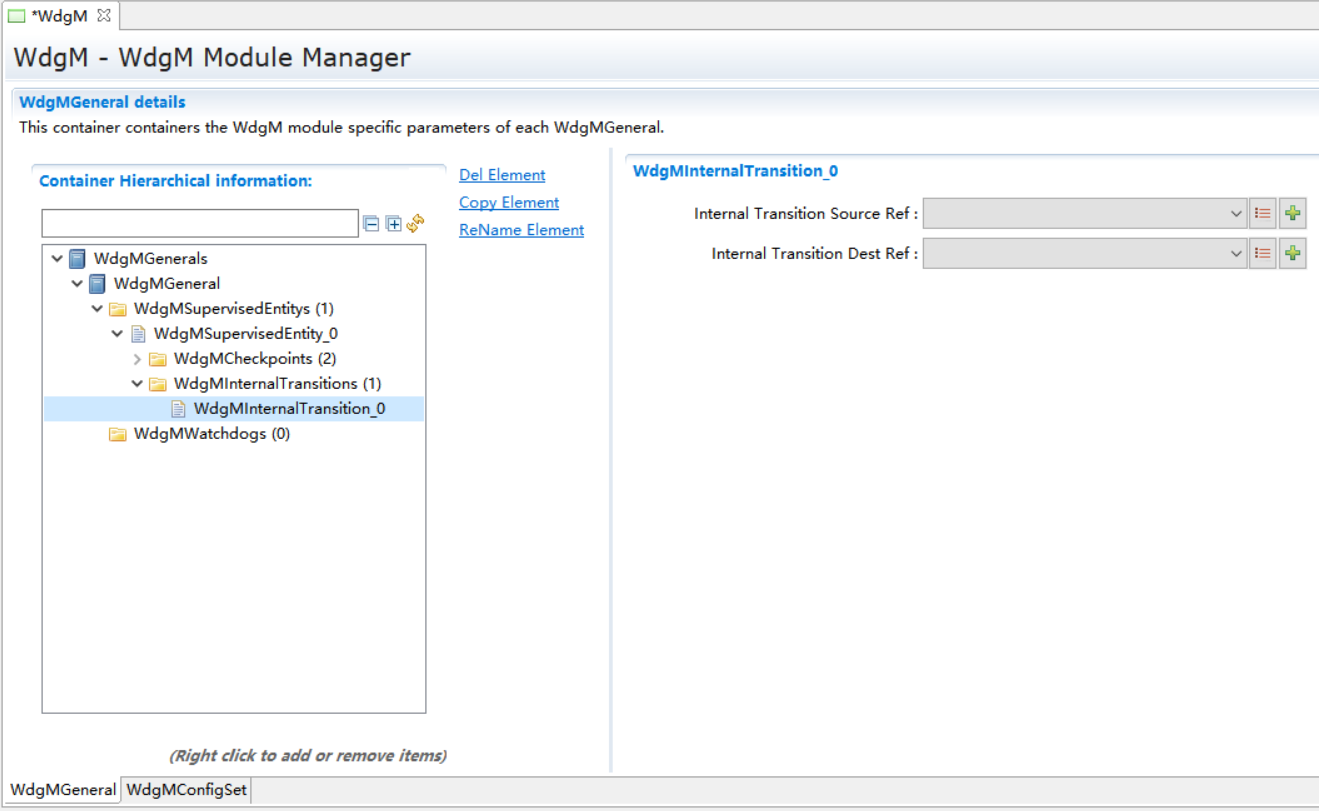Collapse the WdgMSupervisedEntity_0 node
Screen dimensions: 1319x811
pos(117,334)
